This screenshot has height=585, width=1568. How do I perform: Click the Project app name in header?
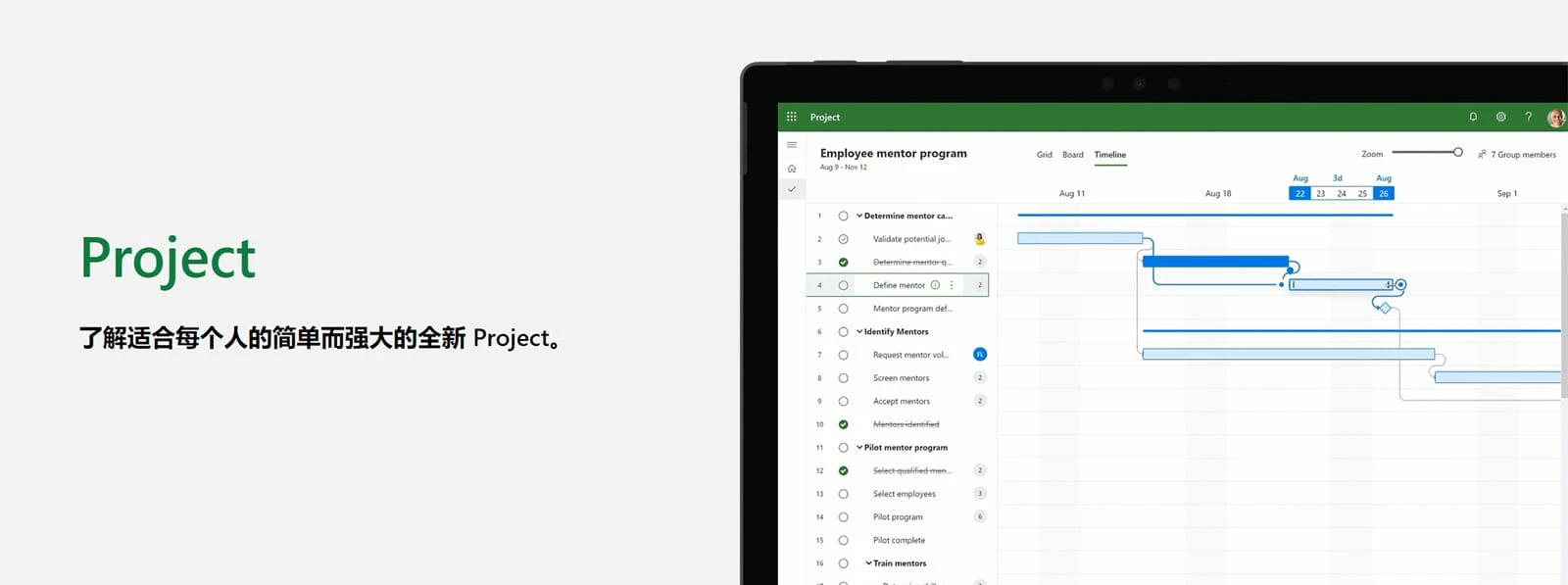point(825,118)
